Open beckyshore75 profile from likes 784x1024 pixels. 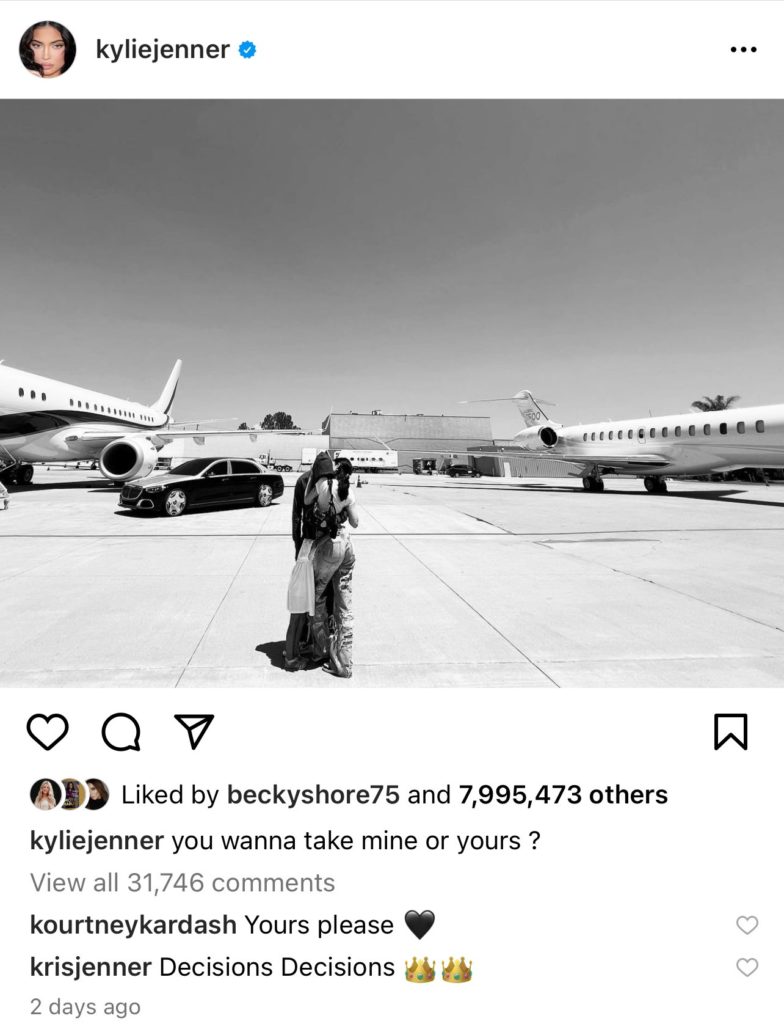tap(313, 795)
